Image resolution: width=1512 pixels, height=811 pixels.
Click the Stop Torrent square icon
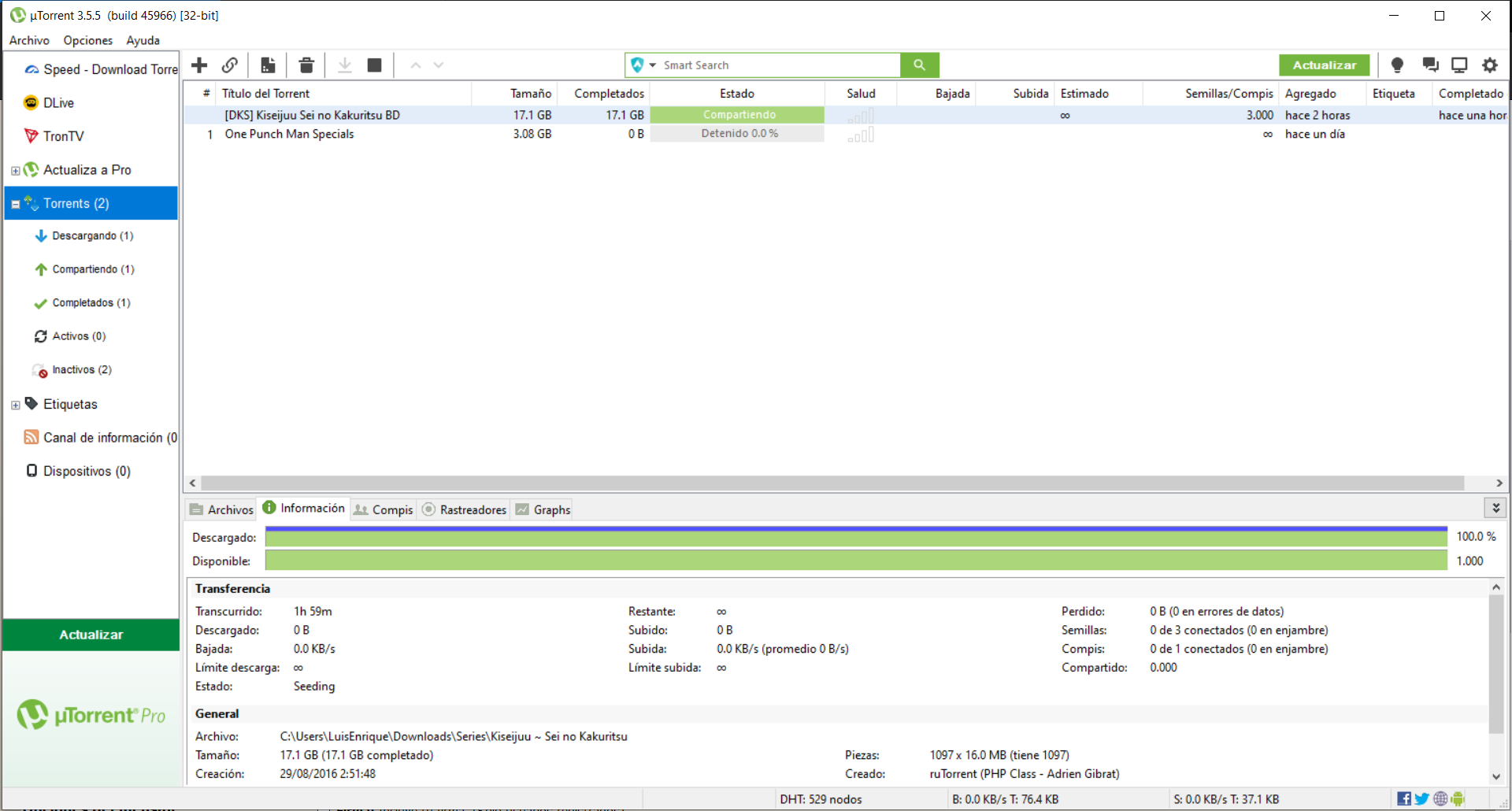[x=375, y=65]
